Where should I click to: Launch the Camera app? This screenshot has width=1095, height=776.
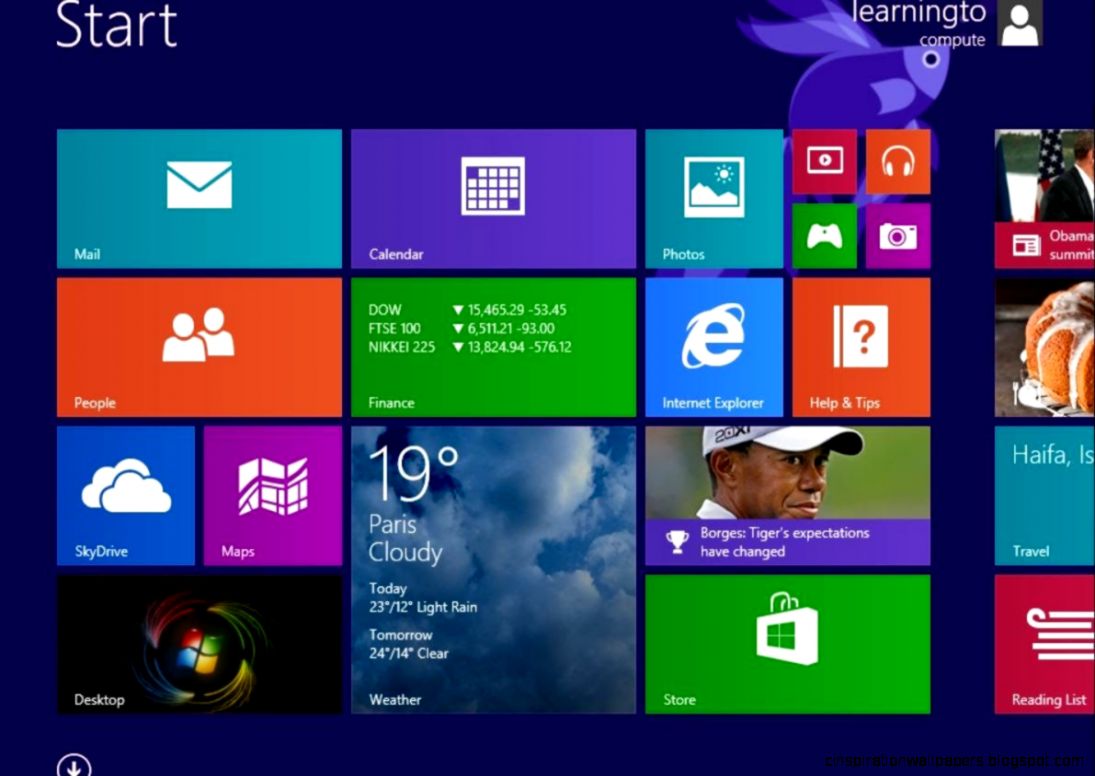pos(897,237)
